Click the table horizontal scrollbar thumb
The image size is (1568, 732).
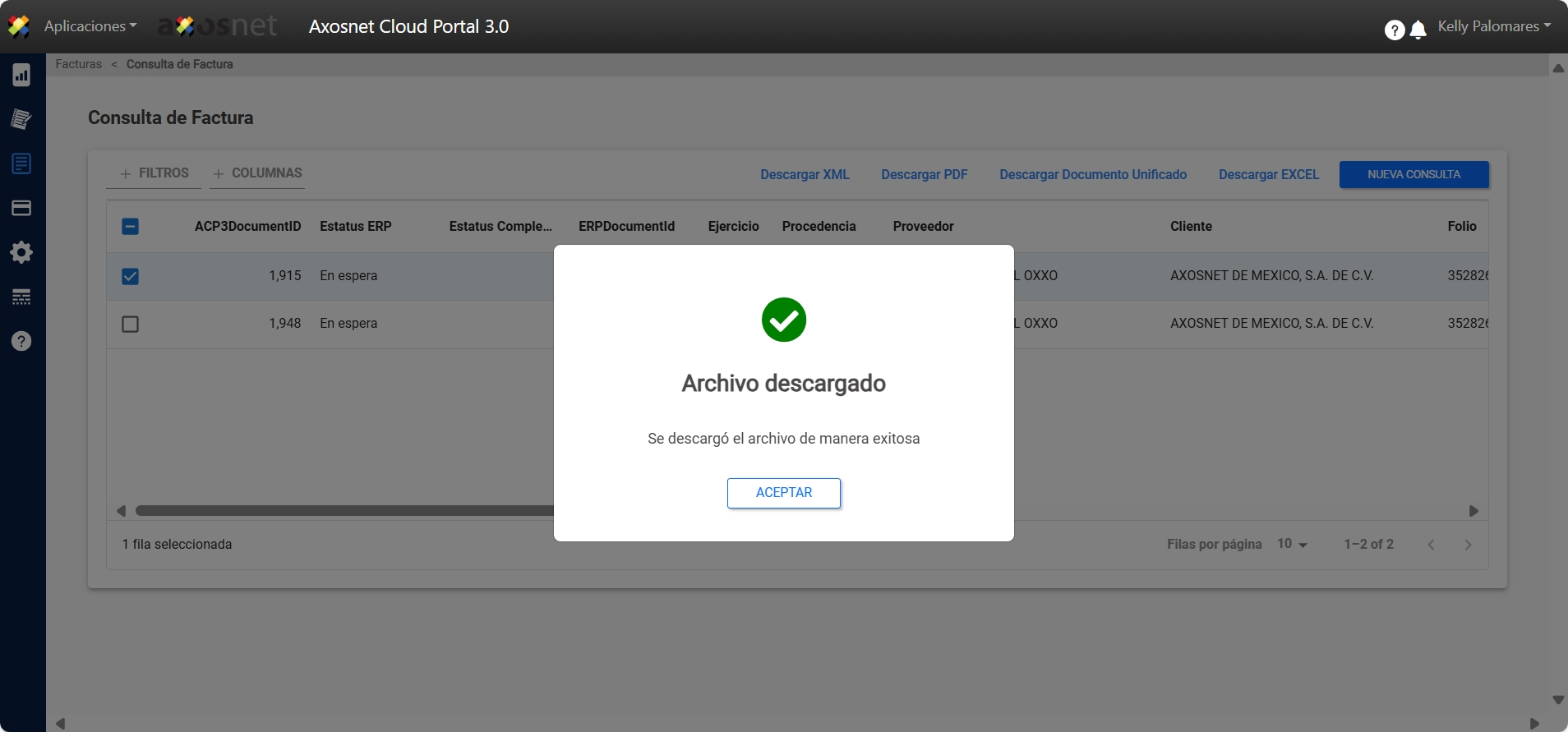(345, 511)
